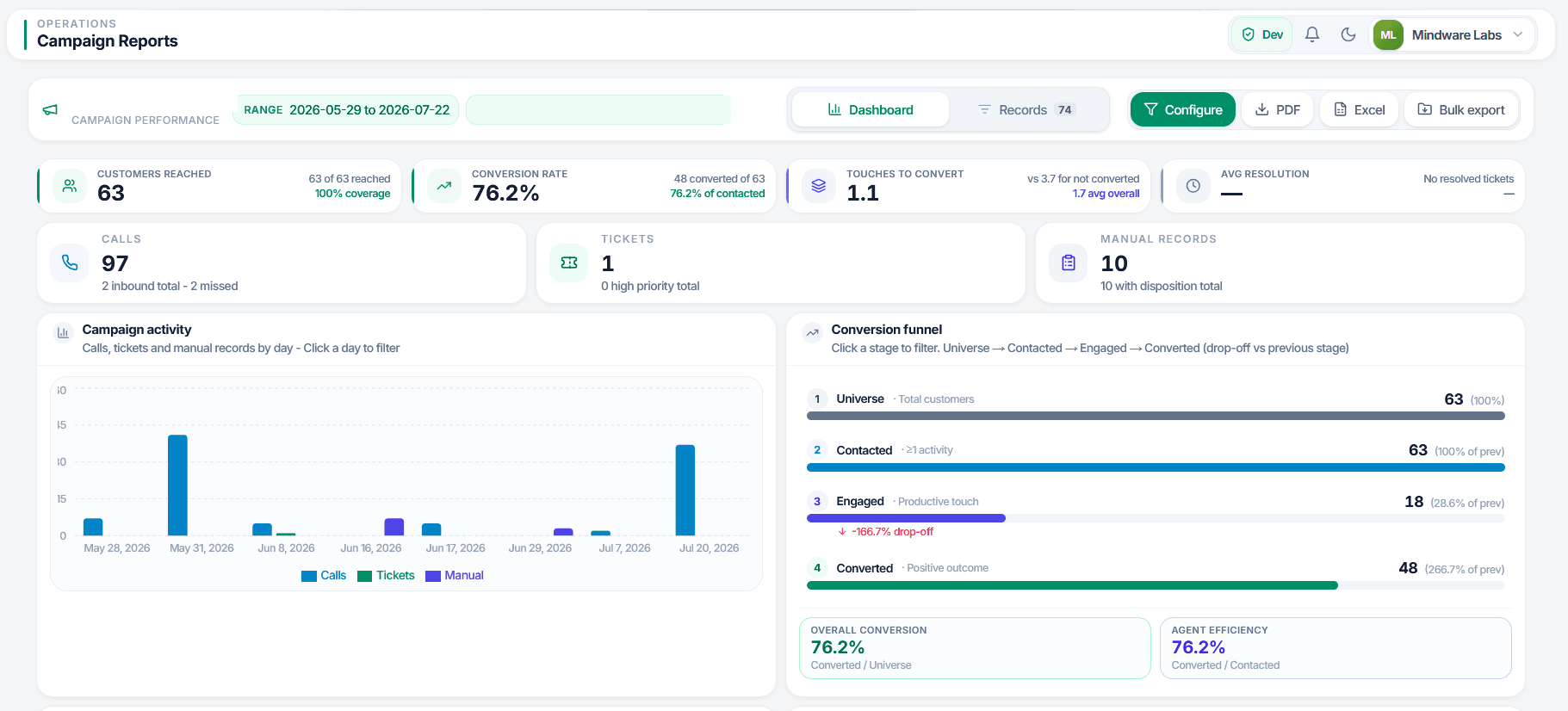Click the '100% coverage' text
This screenshot has width=1568, height=711.
tap(353, 194)
